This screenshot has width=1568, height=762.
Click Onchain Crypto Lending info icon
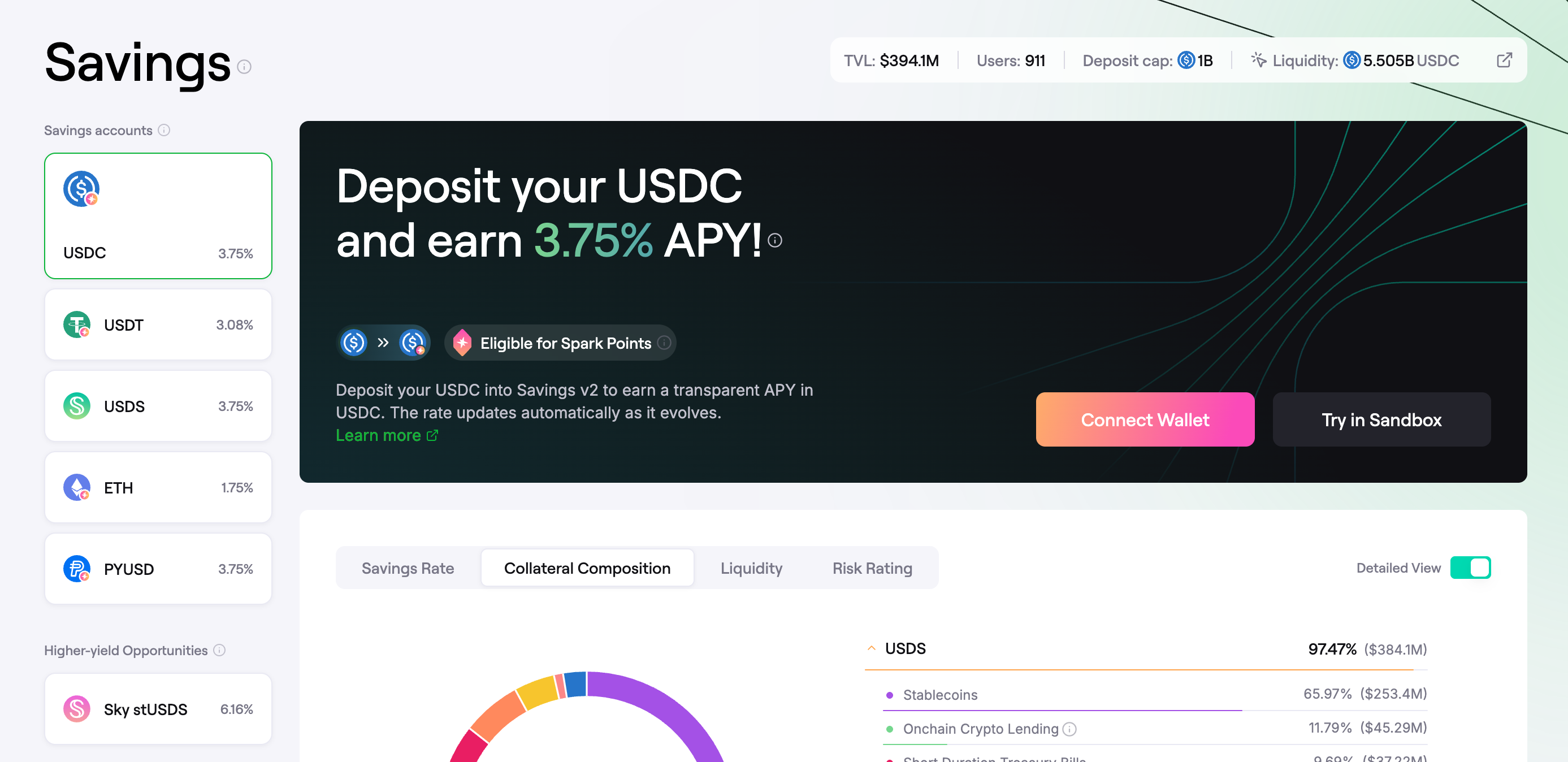coord(1069,729)
